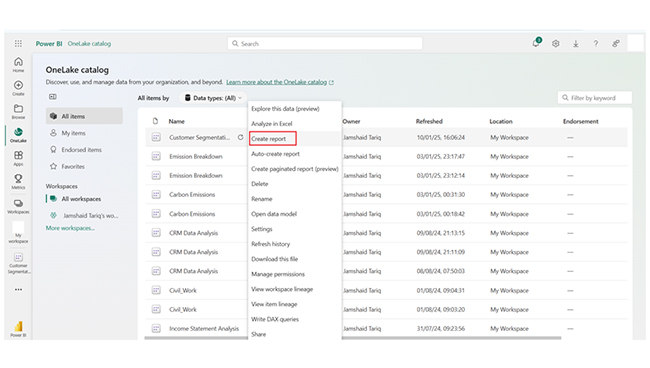Open the settings gear icon
Screen dimensions: 650x368
pos(555,43)
